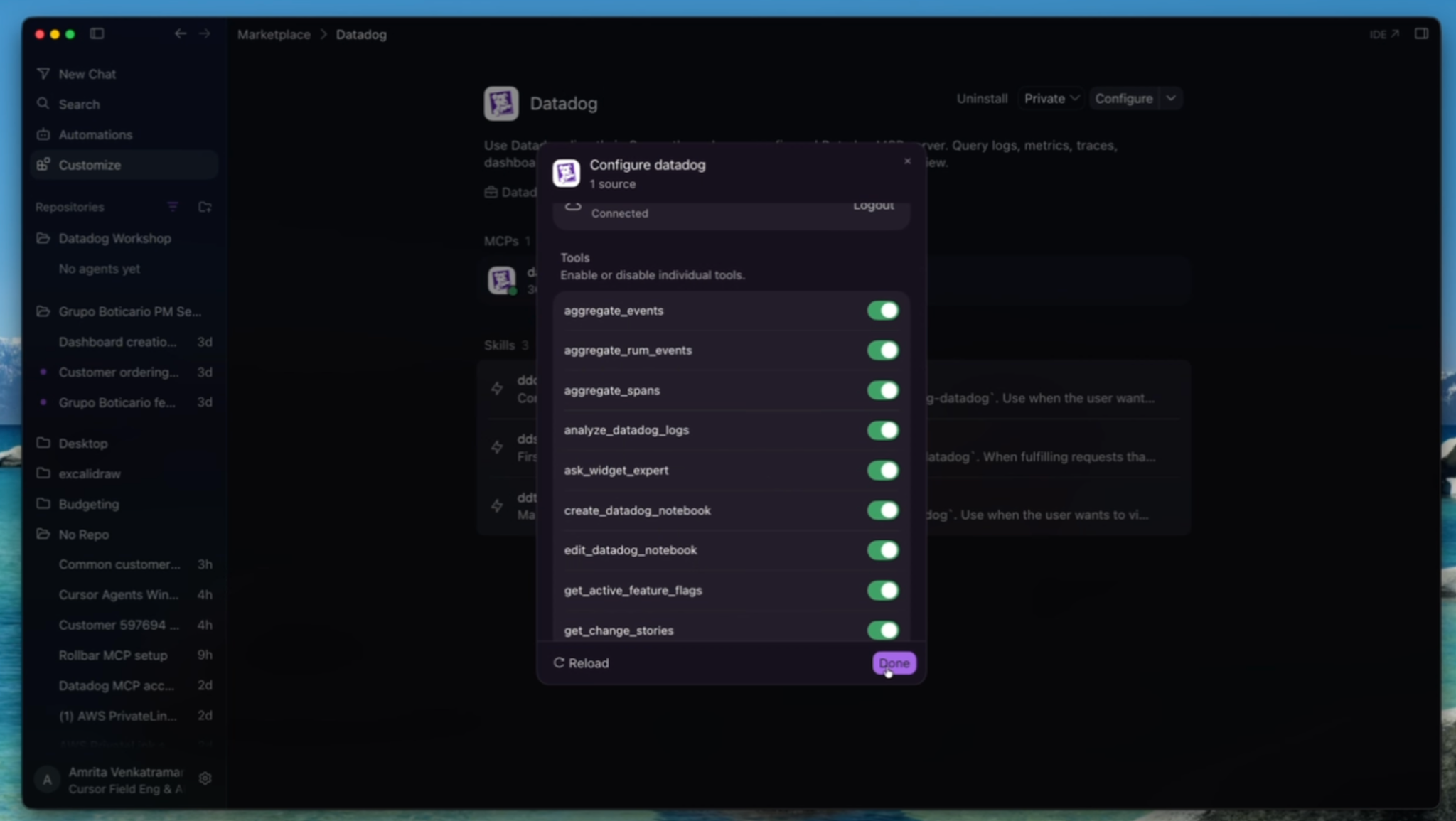Click the Marketplace breadcrumb
Image resolution: width=1456 pixels, height=821 pixels.
[274, 34]
